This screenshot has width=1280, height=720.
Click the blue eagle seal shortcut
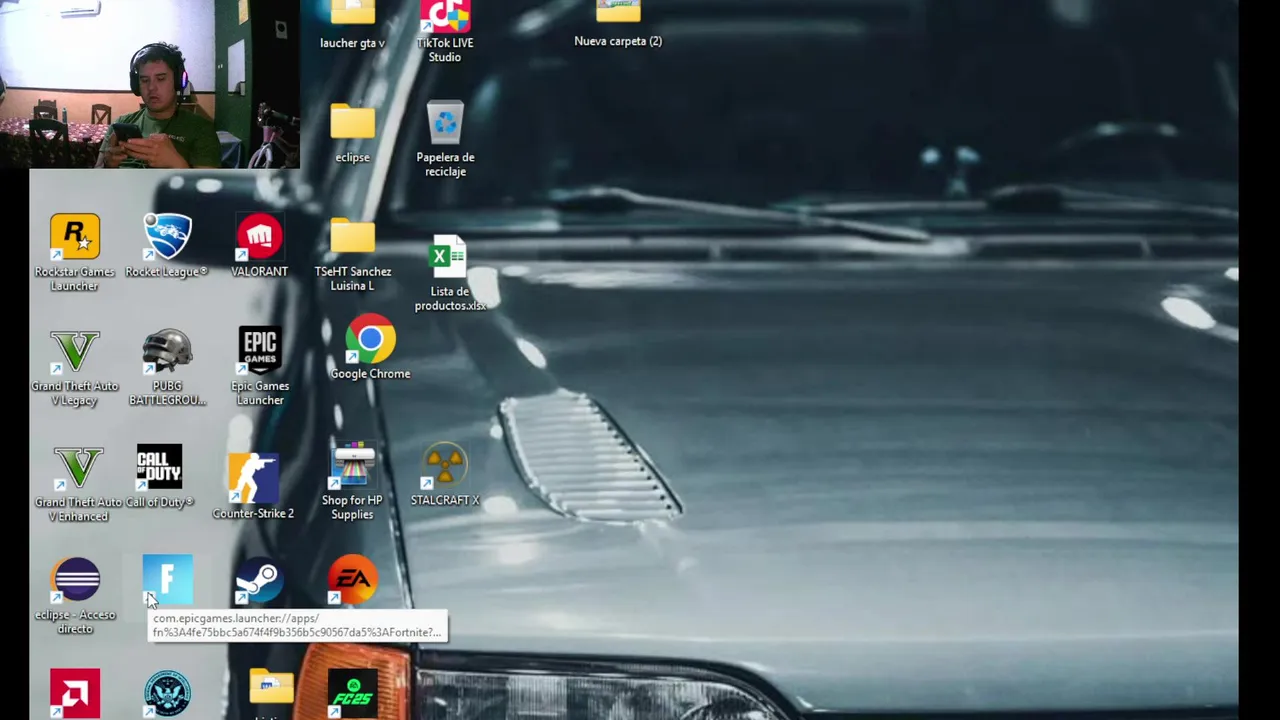coord(167,694)
